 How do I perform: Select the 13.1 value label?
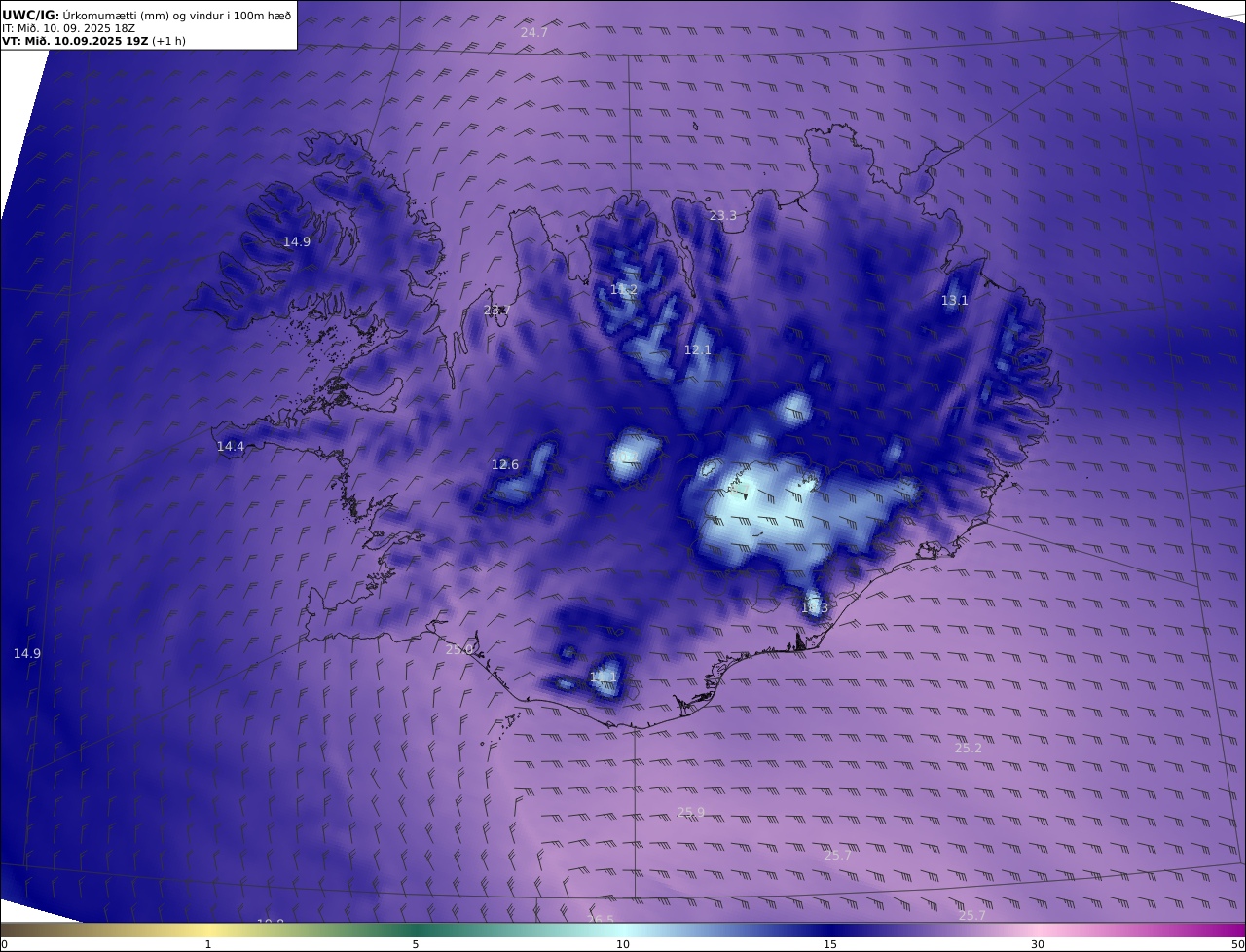(955, 300)
